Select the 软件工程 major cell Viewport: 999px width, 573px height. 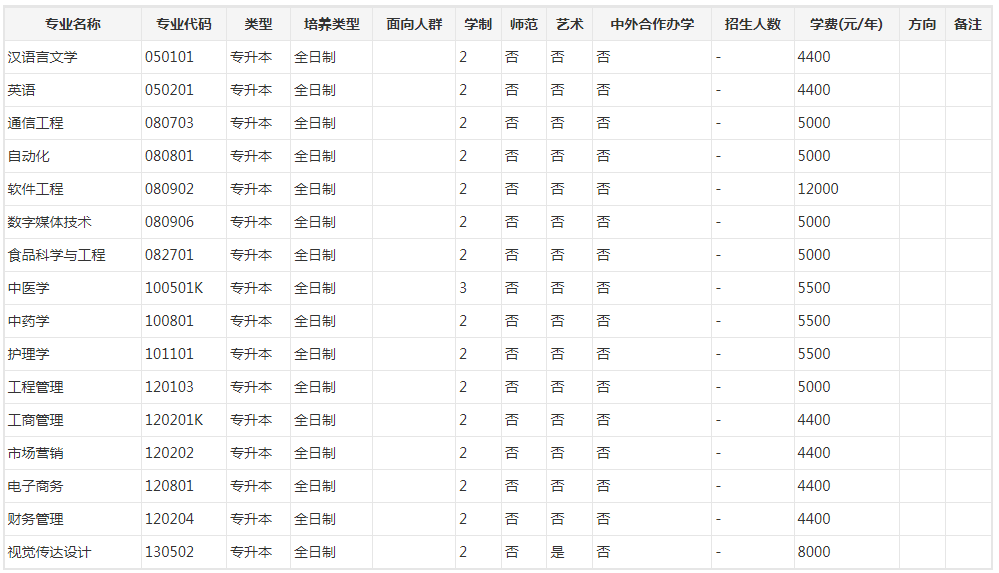pyautogui.click(x=35, y=189)
